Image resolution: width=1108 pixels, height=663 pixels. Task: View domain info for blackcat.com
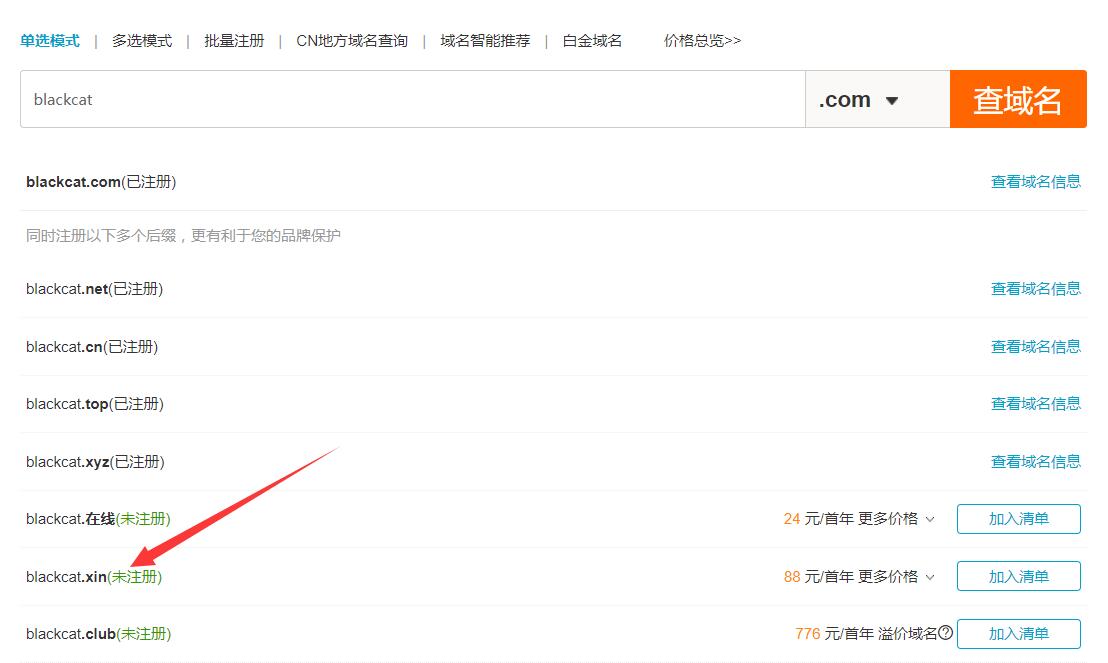[1035, 182]
